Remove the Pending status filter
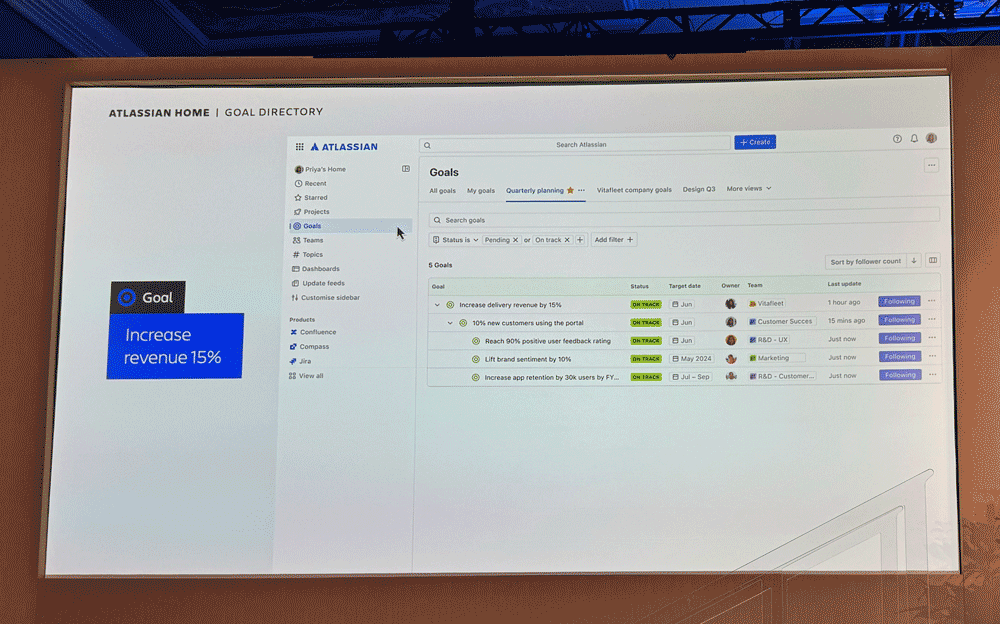The image size is (1000, 624). point(515,240)
